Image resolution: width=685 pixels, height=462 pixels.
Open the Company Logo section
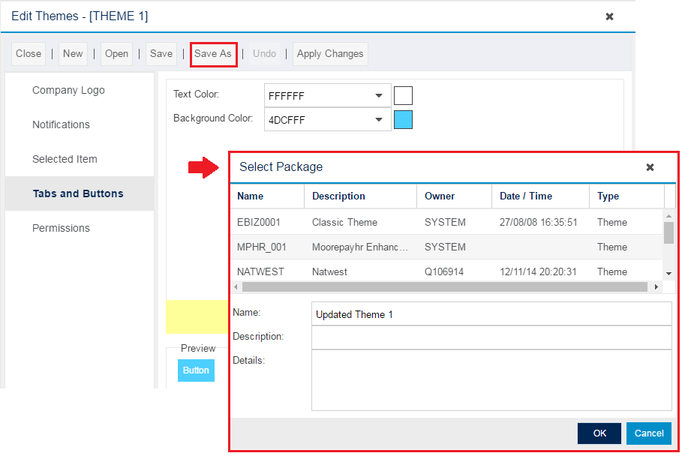click(x=68, y=90)
